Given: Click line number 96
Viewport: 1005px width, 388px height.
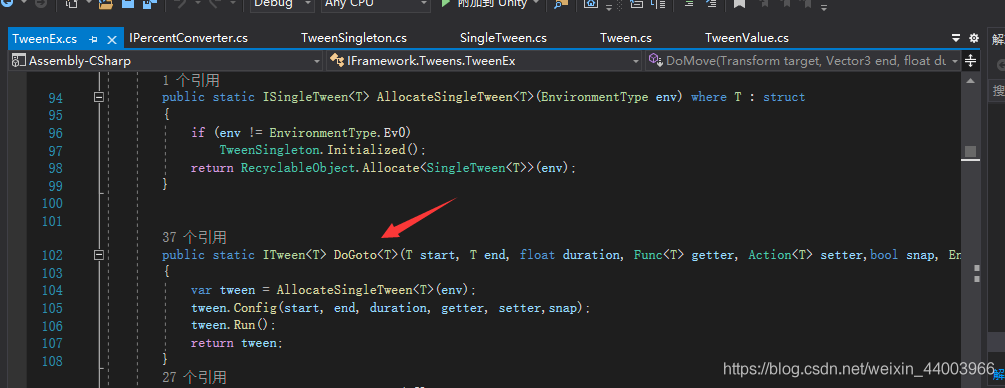Looking at the screenshot, I should tap(56, 133).
